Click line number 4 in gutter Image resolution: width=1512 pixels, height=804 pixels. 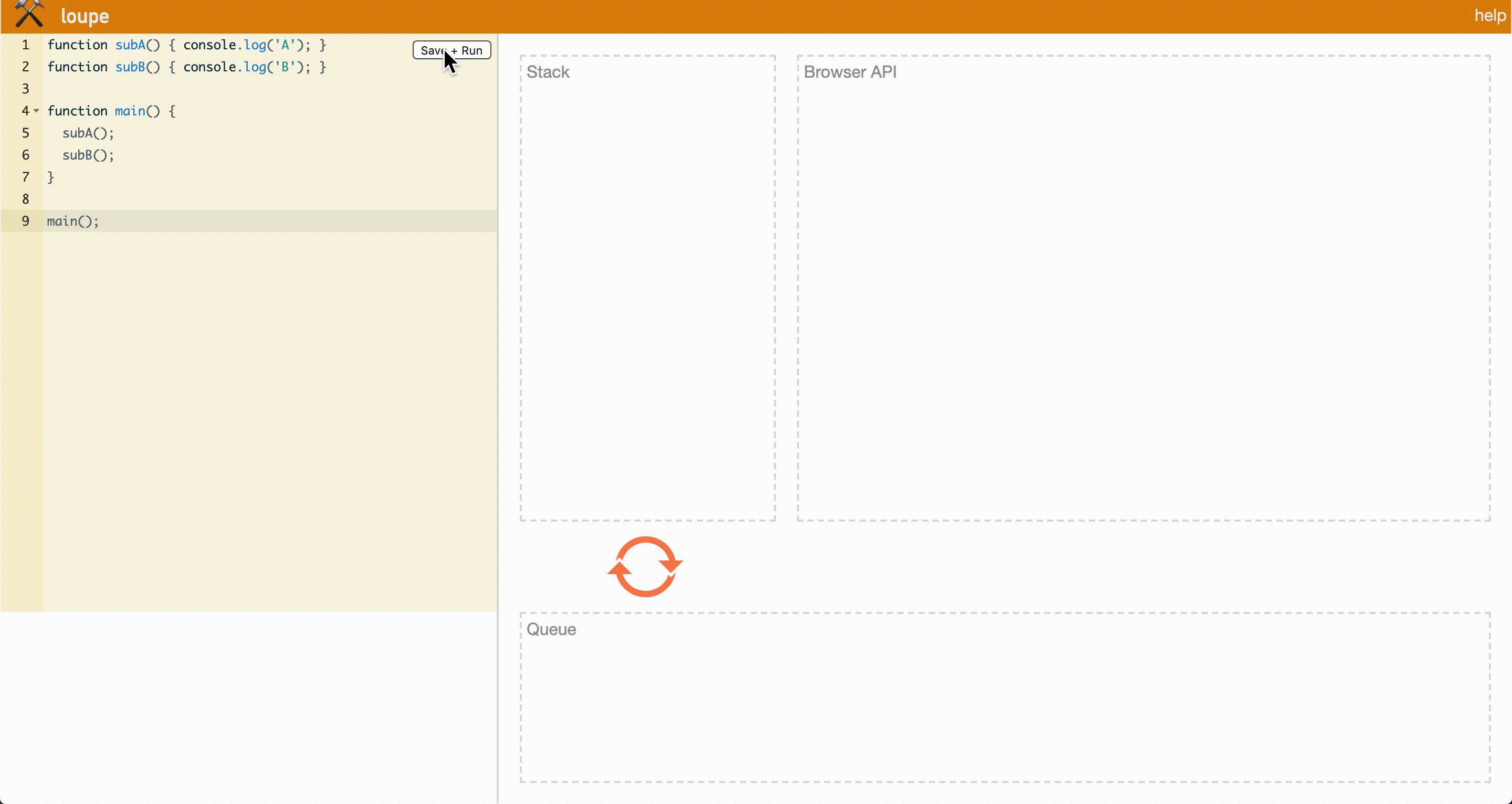(25, 111)
